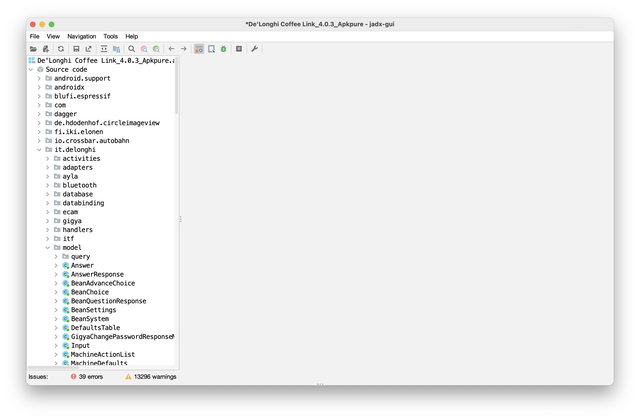Open the View menu
The image size is (640, 420).
53,36
